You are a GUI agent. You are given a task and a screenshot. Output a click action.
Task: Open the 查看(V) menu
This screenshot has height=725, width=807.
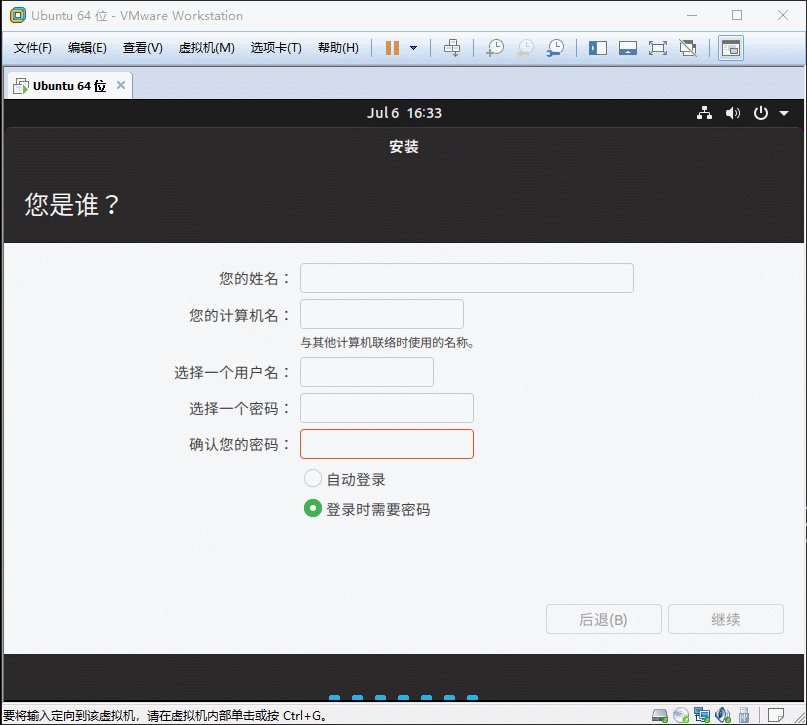[142, 48]
